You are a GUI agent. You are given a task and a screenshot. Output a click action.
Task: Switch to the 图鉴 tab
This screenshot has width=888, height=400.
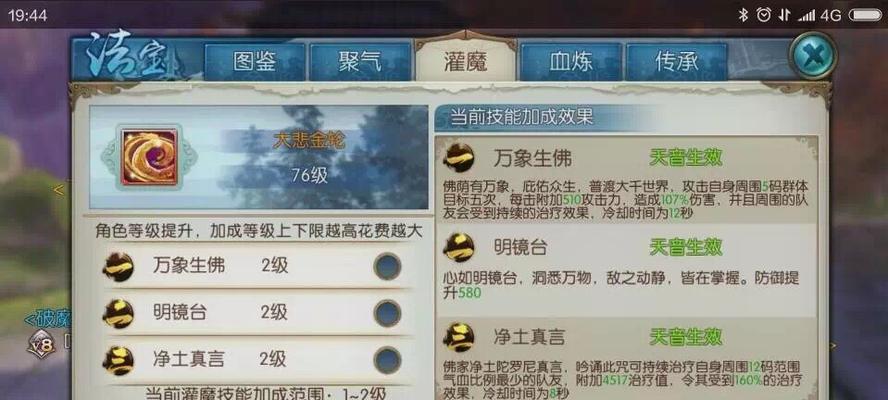tap(255, 62)
